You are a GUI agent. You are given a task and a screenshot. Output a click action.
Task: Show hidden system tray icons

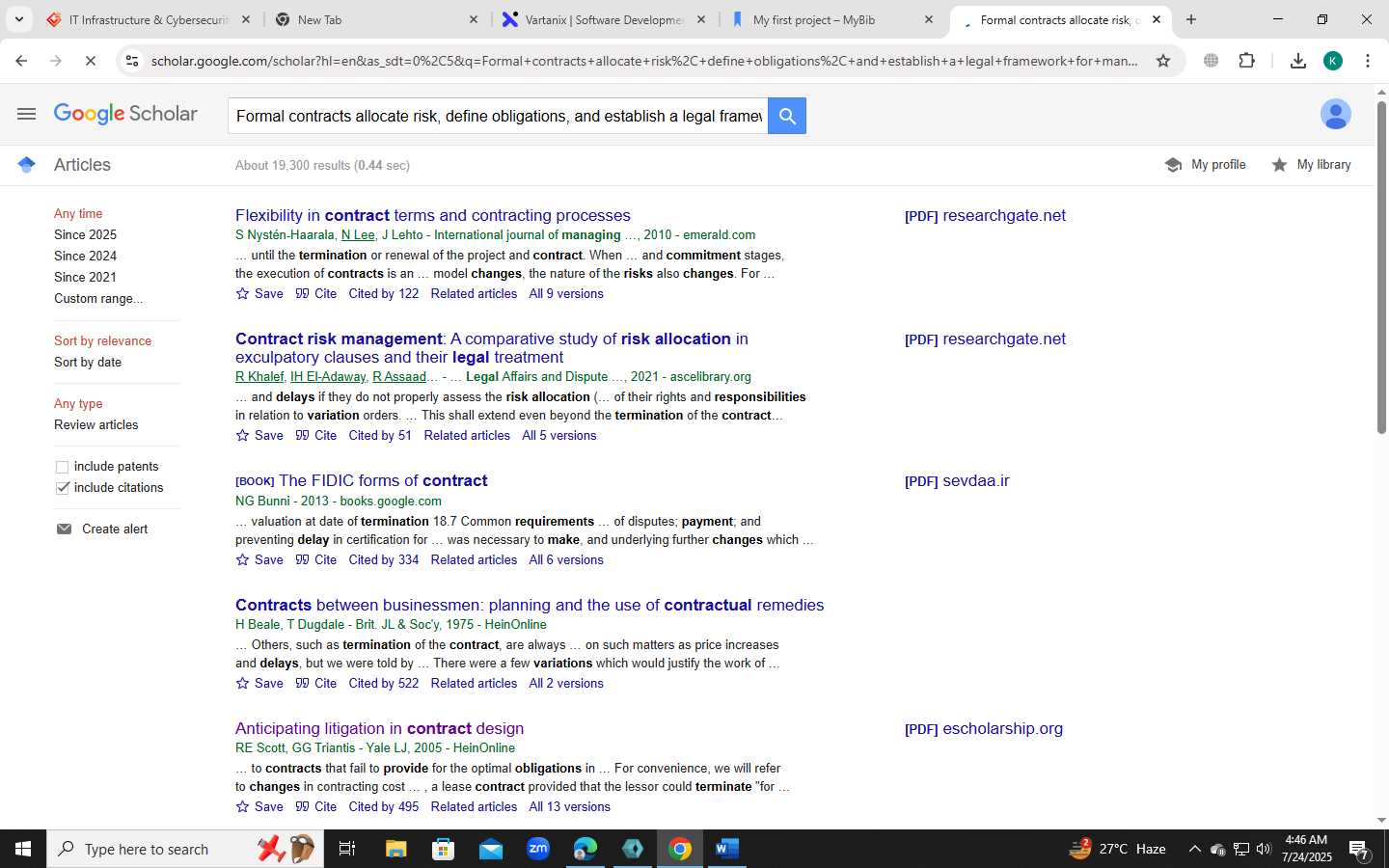1194,849
